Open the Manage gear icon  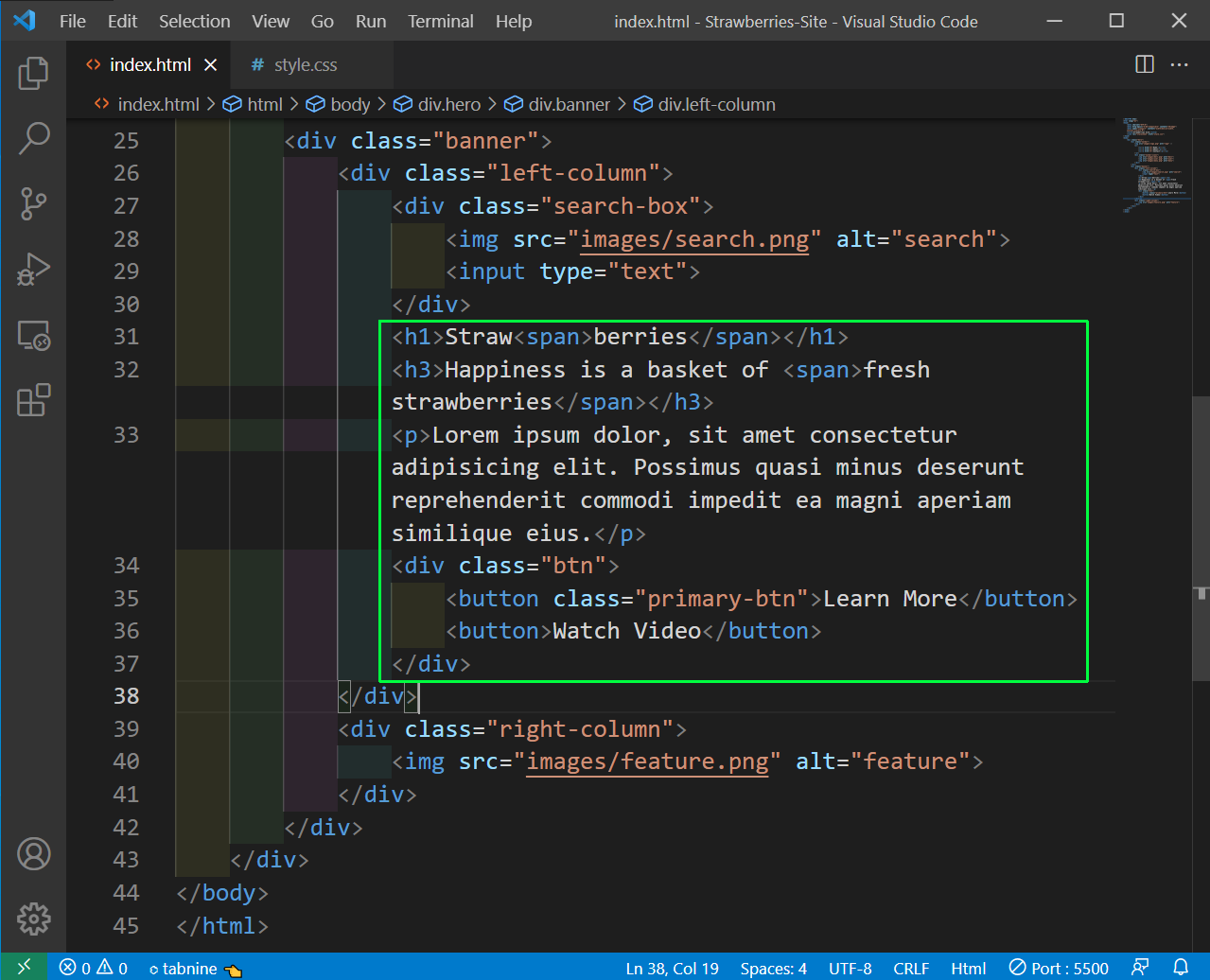tap(33, 919)
